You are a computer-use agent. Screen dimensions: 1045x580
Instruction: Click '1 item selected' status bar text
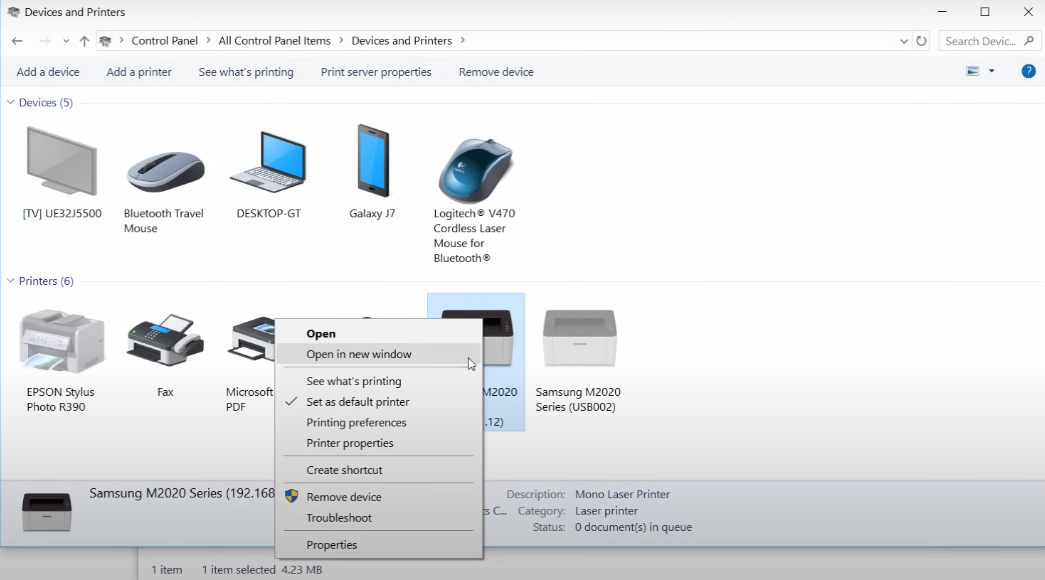[239, 570]
